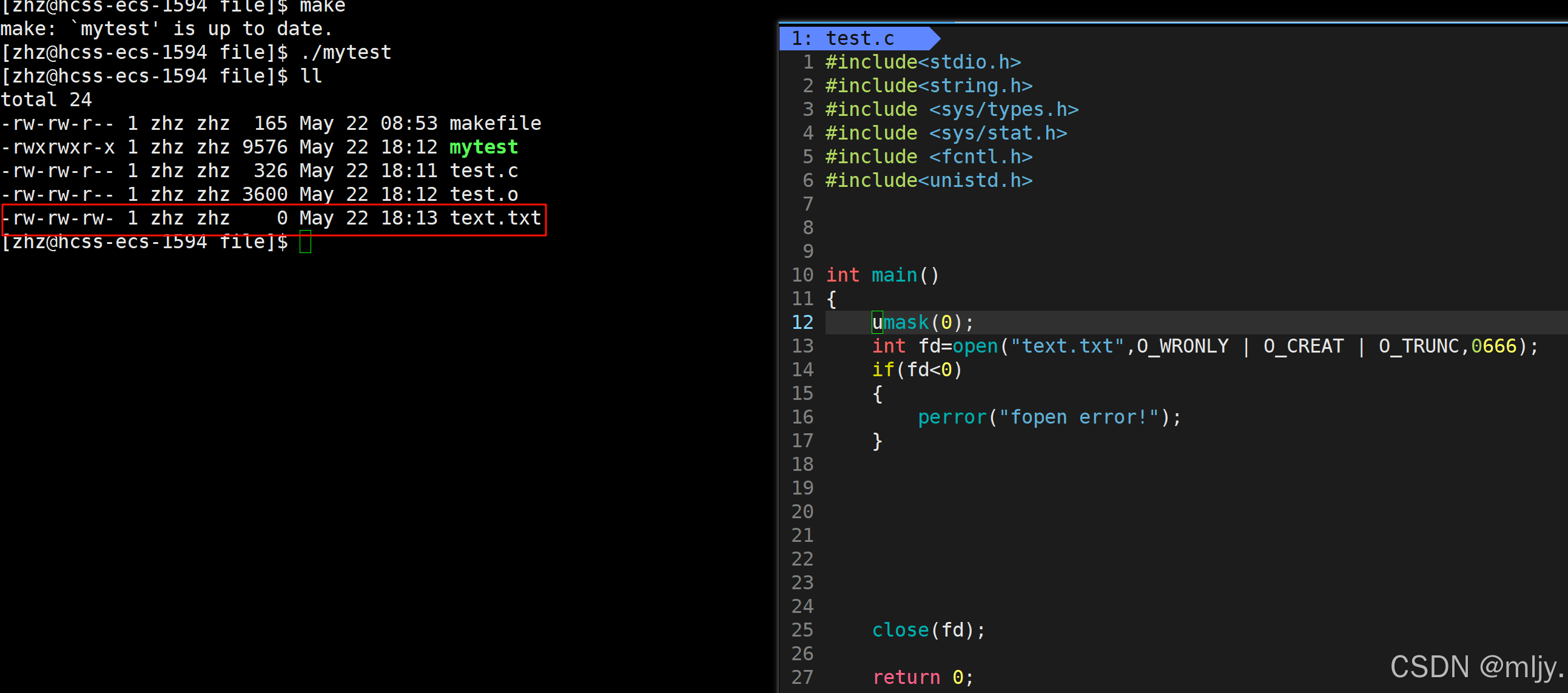Click the #include <fcntl.h> line

[x=928, y=157]
